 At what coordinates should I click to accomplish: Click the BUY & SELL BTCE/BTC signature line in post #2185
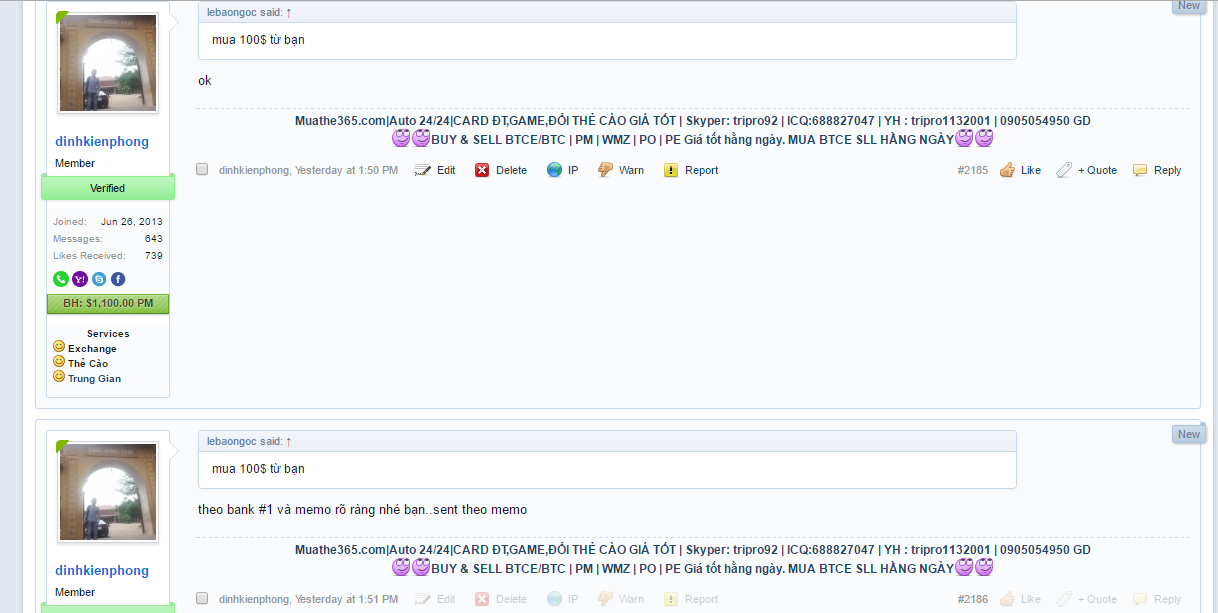point(692,139)
